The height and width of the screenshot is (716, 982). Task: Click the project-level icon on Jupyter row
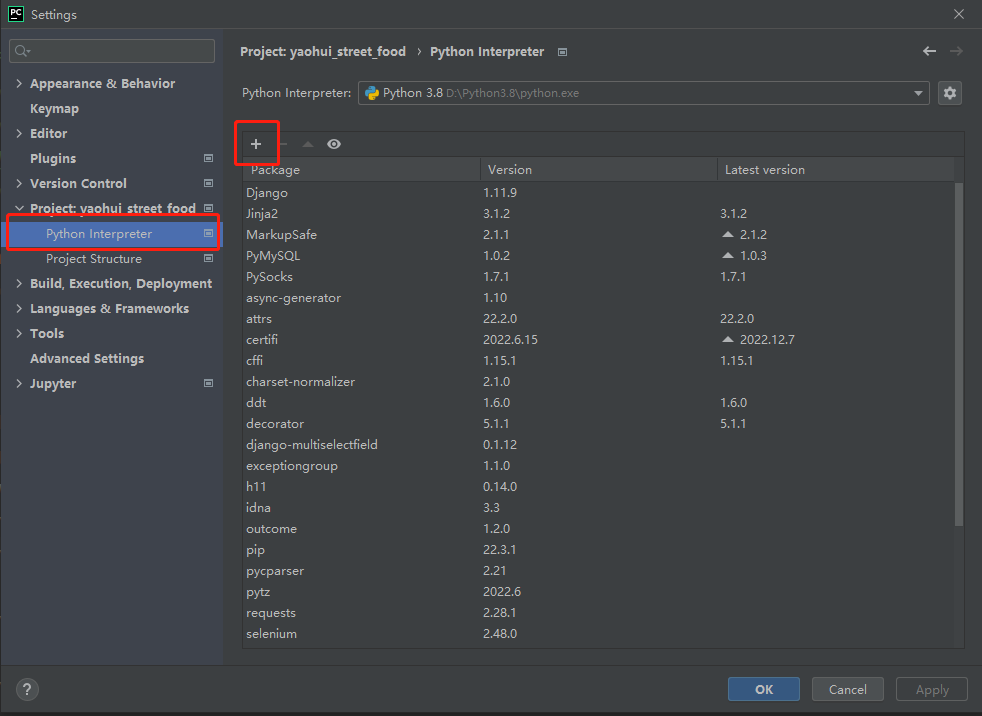click(x=209, y=383)
